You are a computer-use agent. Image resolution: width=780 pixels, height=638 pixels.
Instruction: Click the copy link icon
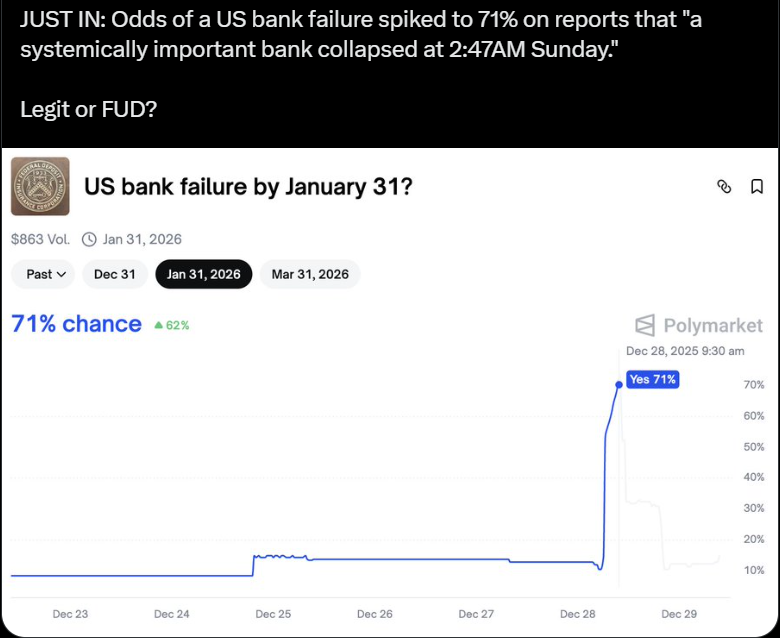(725, 186)
